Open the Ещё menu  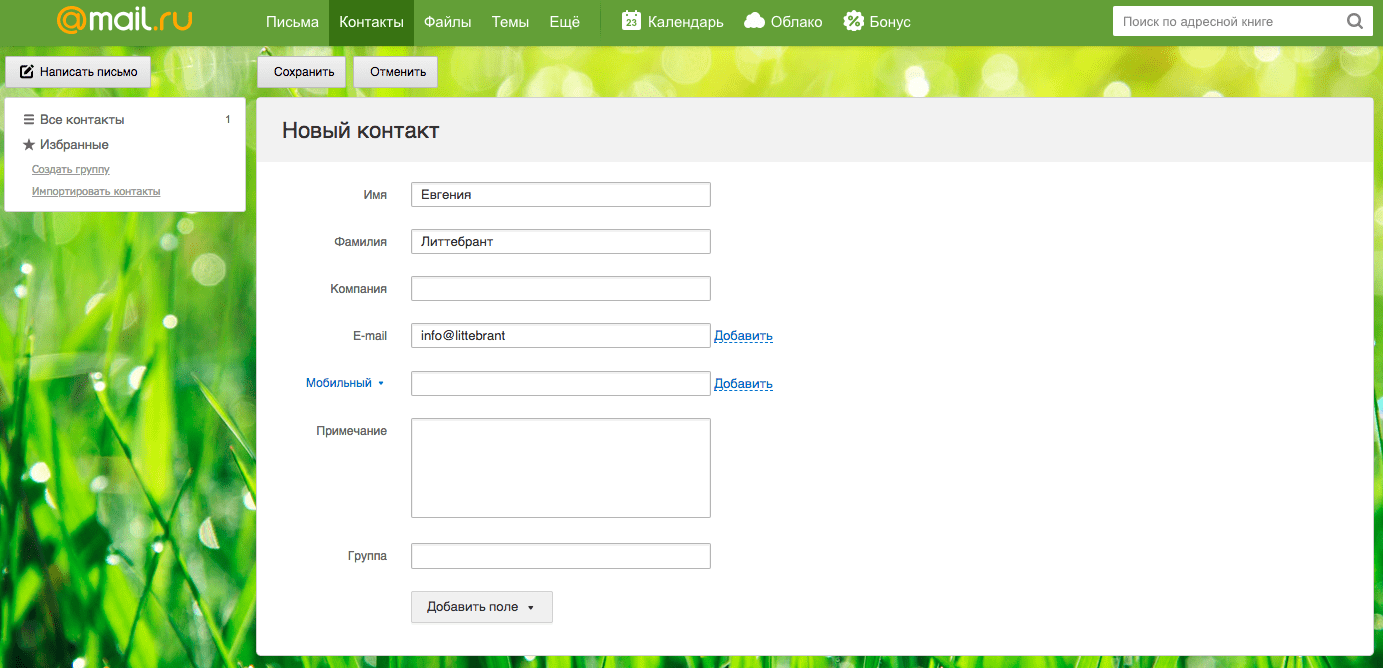pos(564,22)
